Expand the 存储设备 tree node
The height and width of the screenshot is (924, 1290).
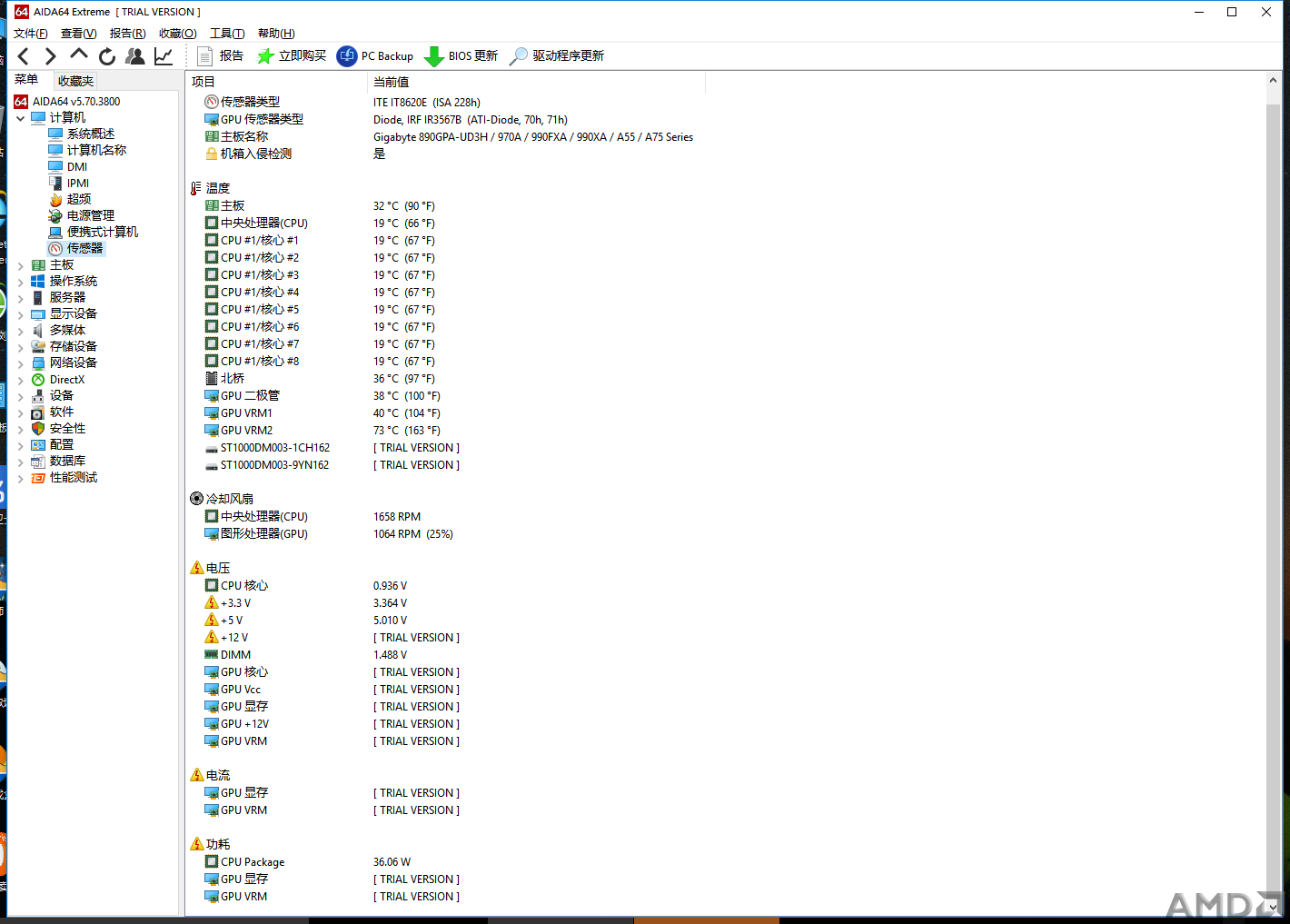[20, 347]
